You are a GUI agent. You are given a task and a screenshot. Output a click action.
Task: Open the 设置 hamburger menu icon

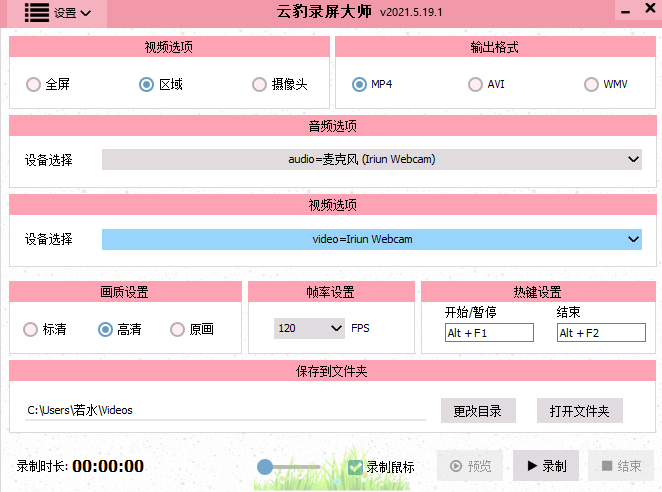37,13
